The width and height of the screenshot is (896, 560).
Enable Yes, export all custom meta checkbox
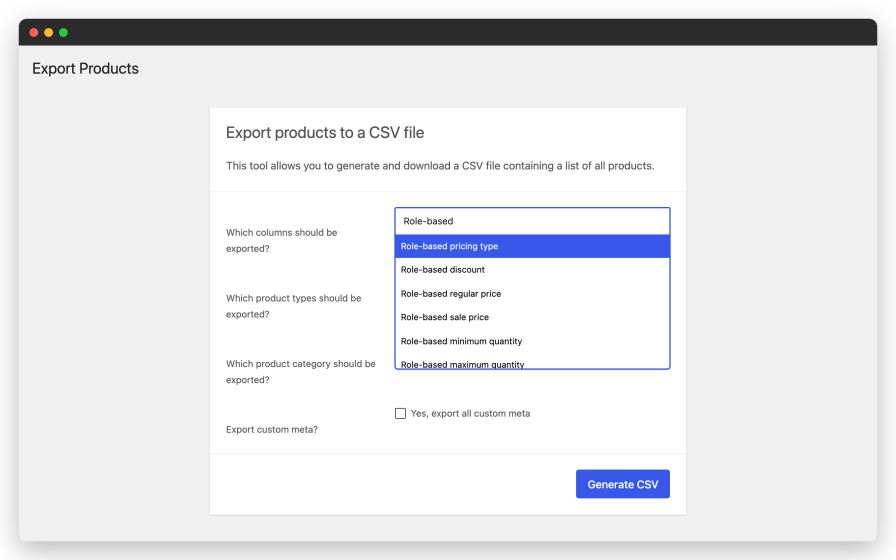point(401,413)
